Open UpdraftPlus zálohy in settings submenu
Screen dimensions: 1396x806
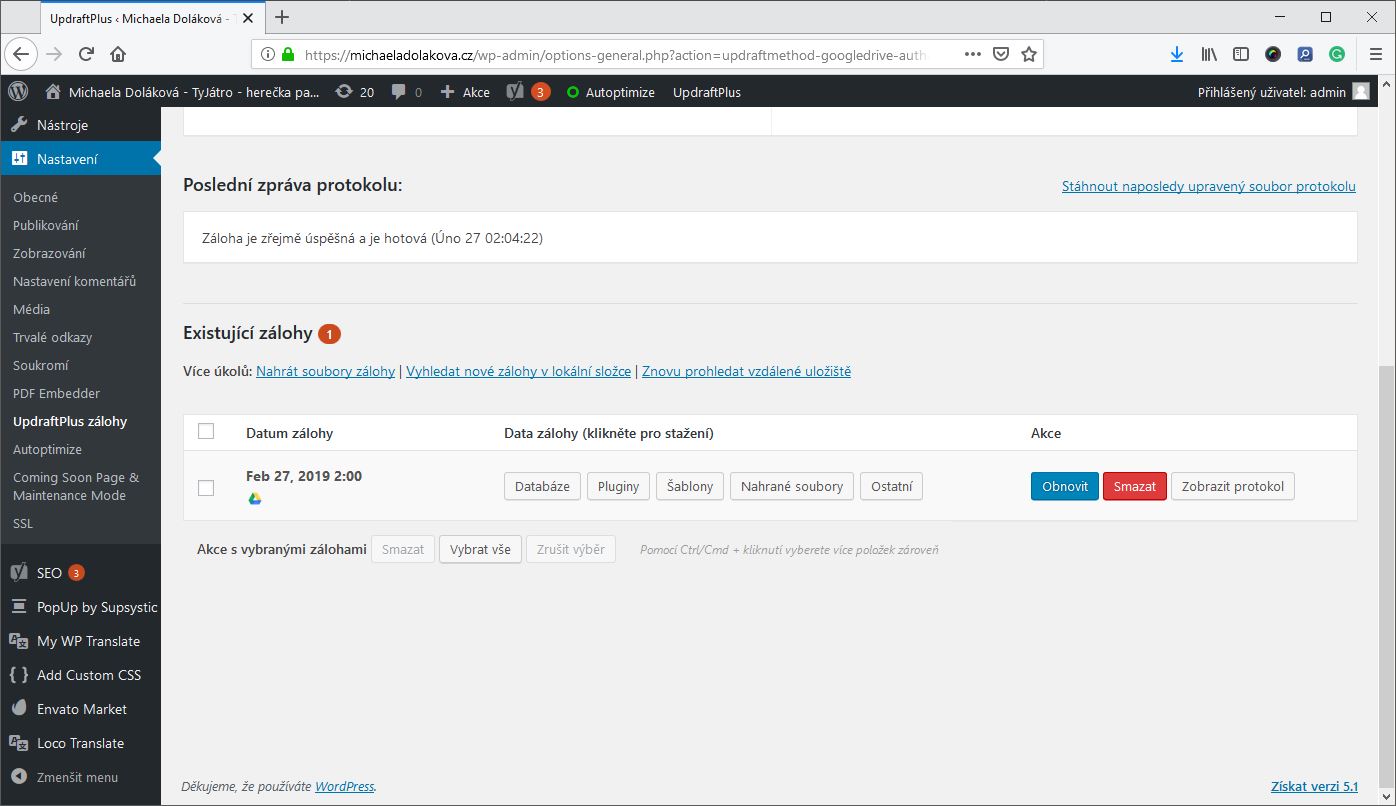pyautogui.click(x=70, y=421)
